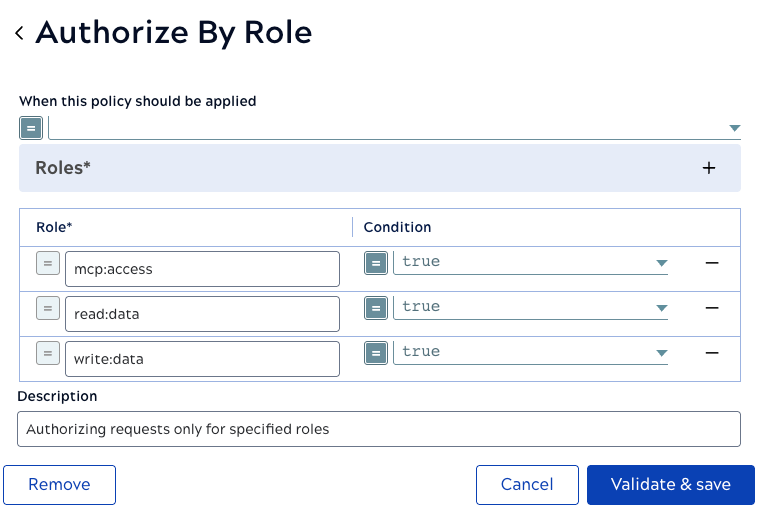Add a new role with the plus icon
Image resolution: width=774 pixels, height=519 pixels.
709,168
